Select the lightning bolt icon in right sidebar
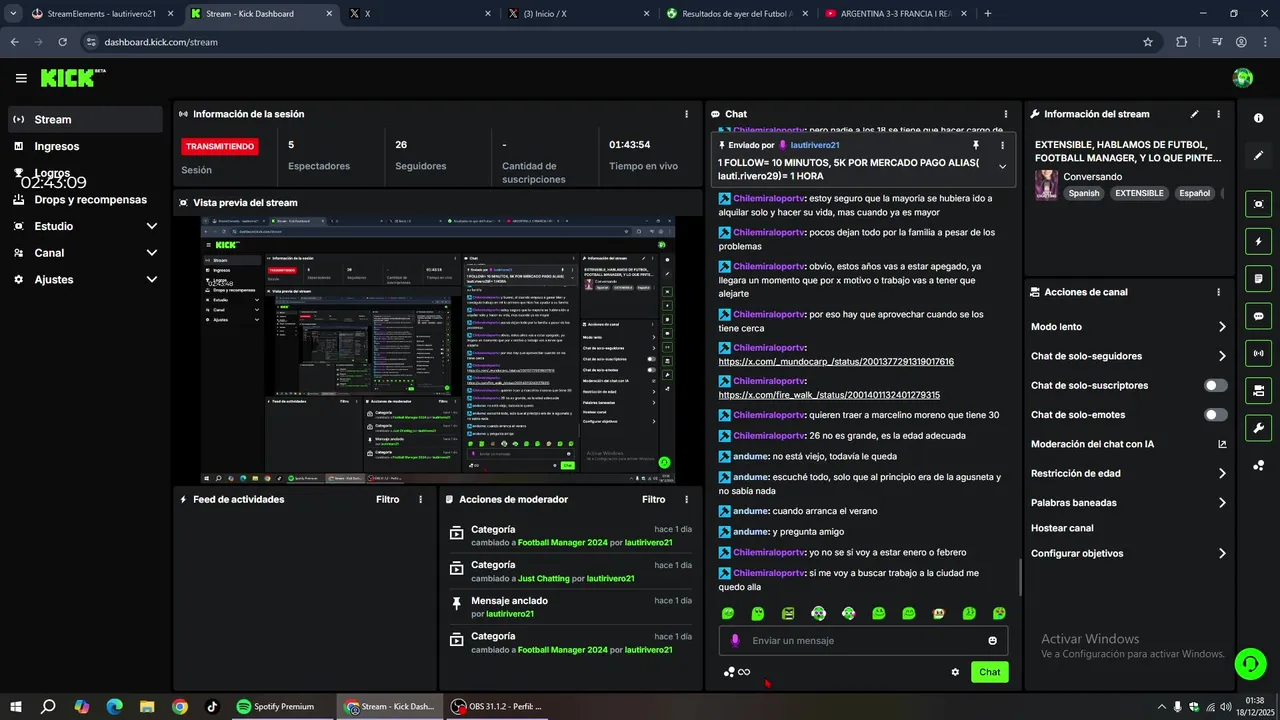The height and width of the screenshot is (720, 1280). click(1258, 241)
